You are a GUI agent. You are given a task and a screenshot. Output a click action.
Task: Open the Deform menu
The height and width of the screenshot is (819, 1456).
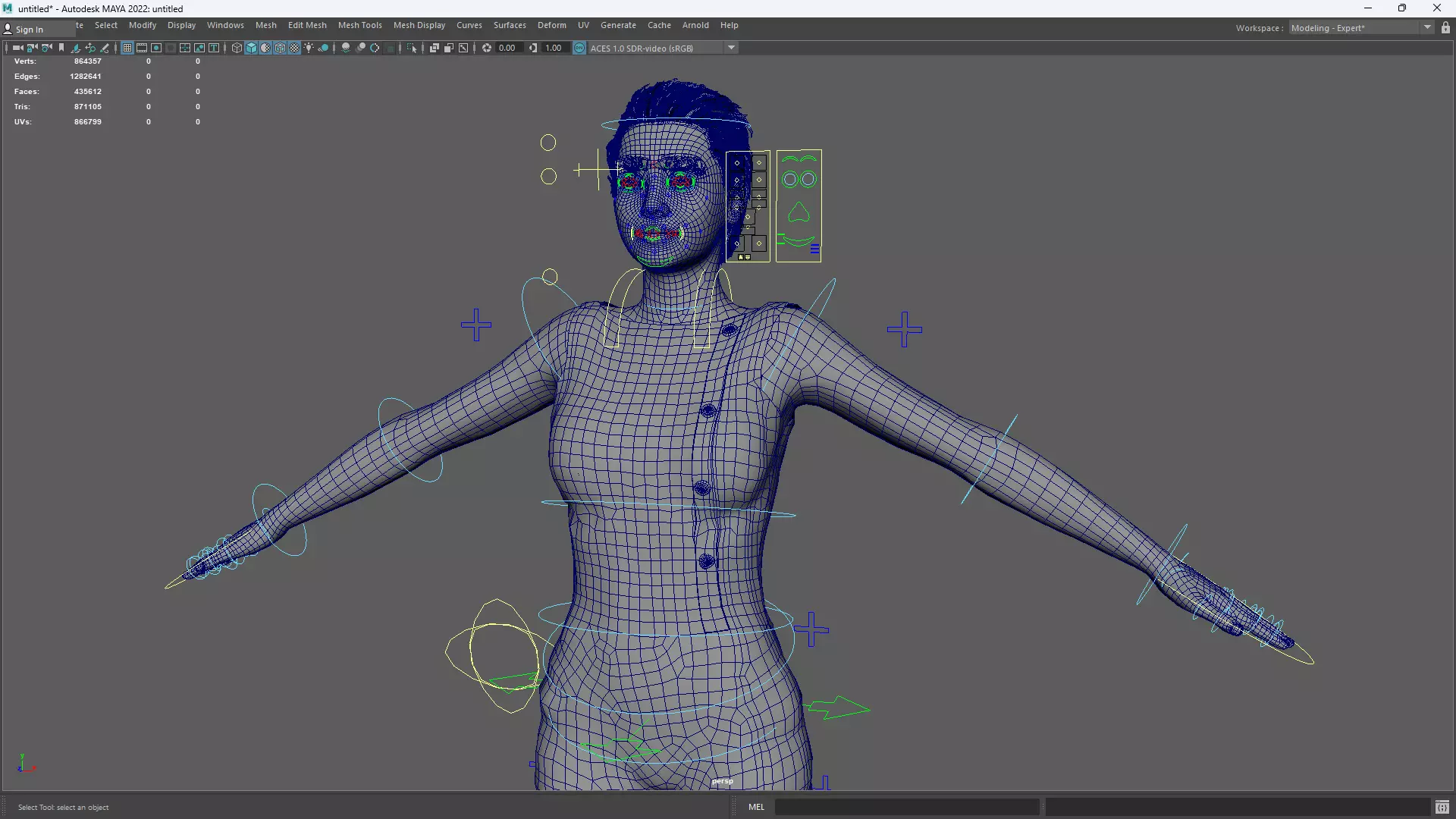(x=551, y=25)
